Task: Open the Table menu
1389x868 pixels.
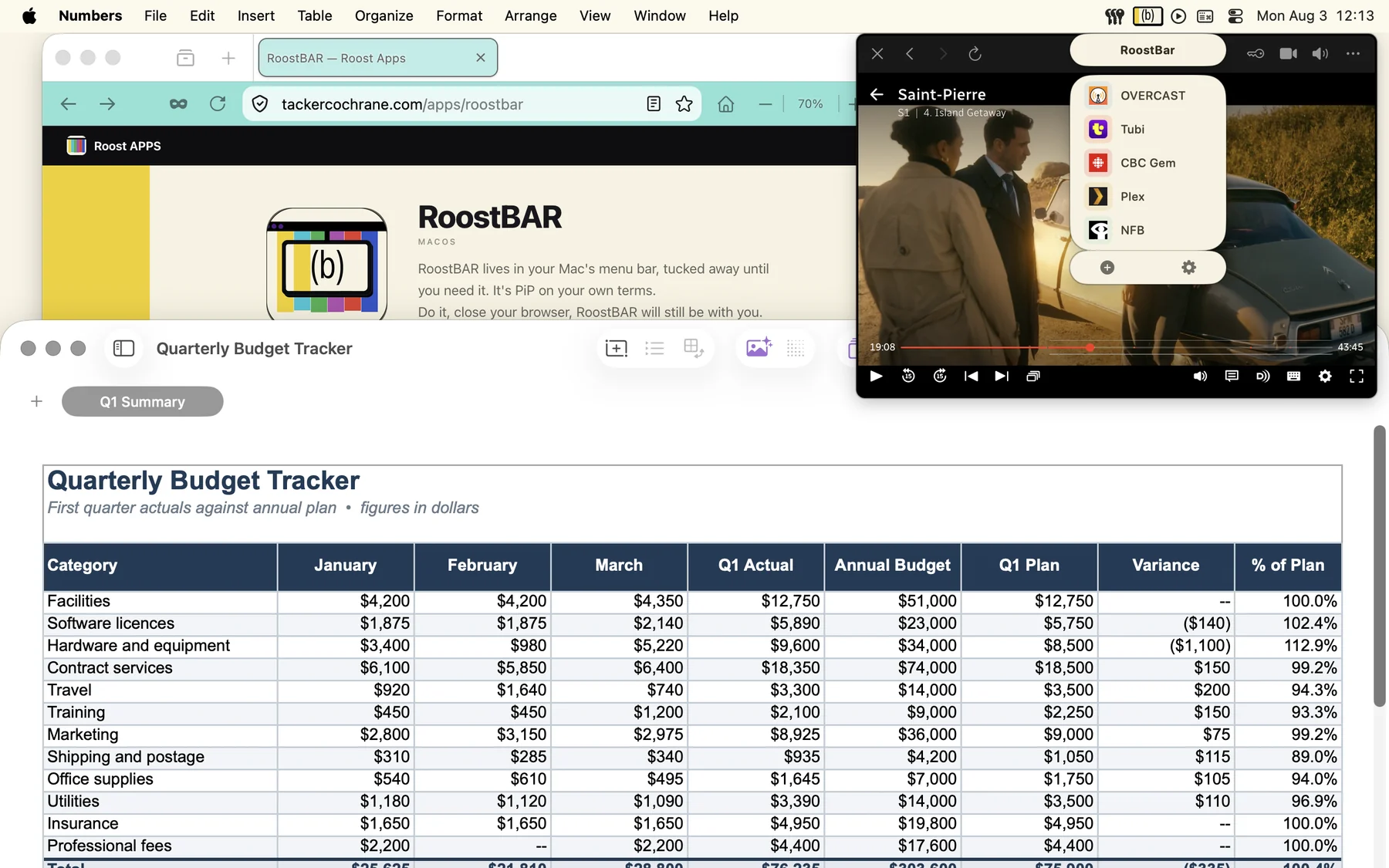Action: 315,15
